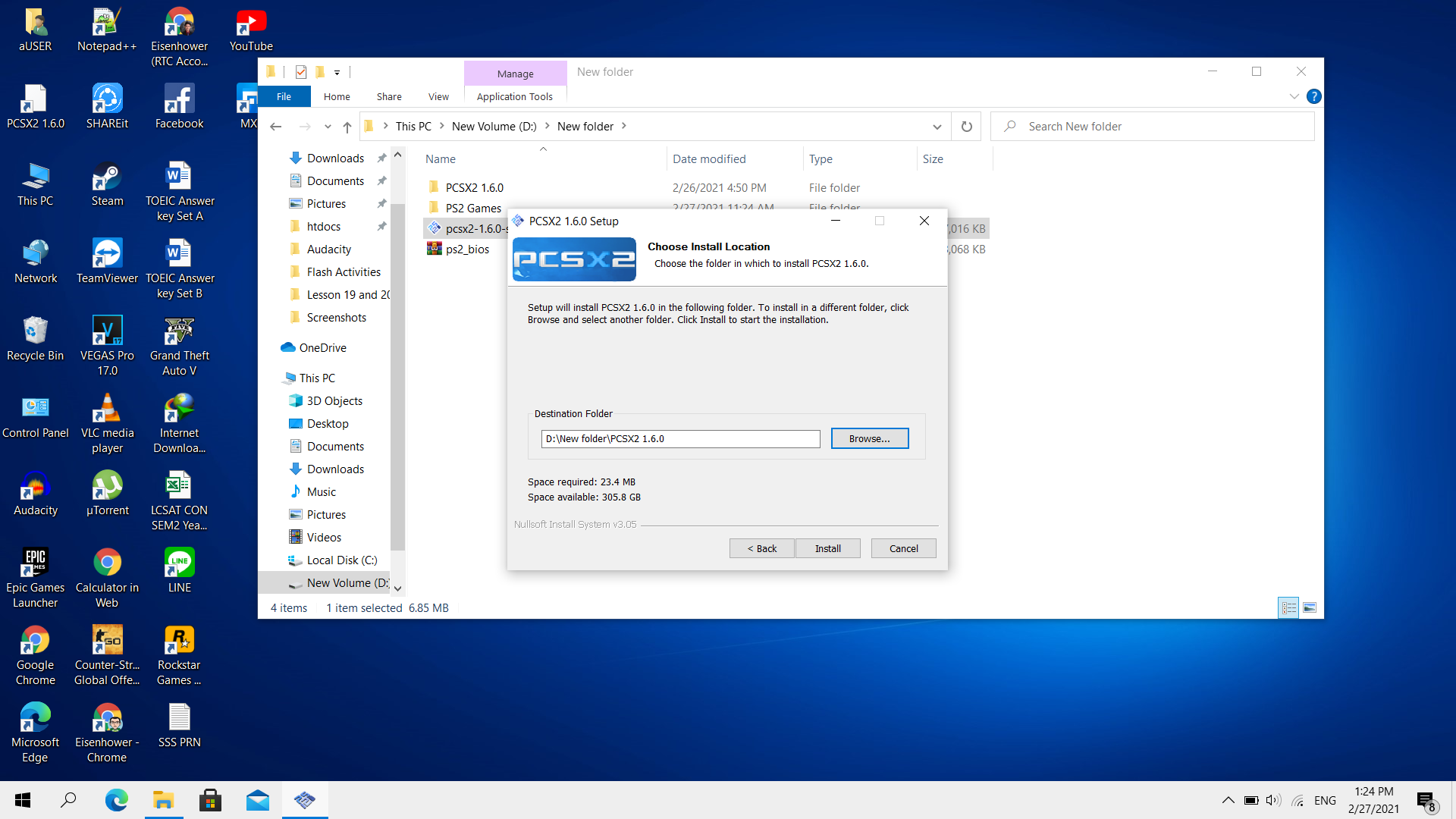This screenshot has width=1456, height=819.
Task: Open the Application Tools tab
Action: tap(514, 96)
